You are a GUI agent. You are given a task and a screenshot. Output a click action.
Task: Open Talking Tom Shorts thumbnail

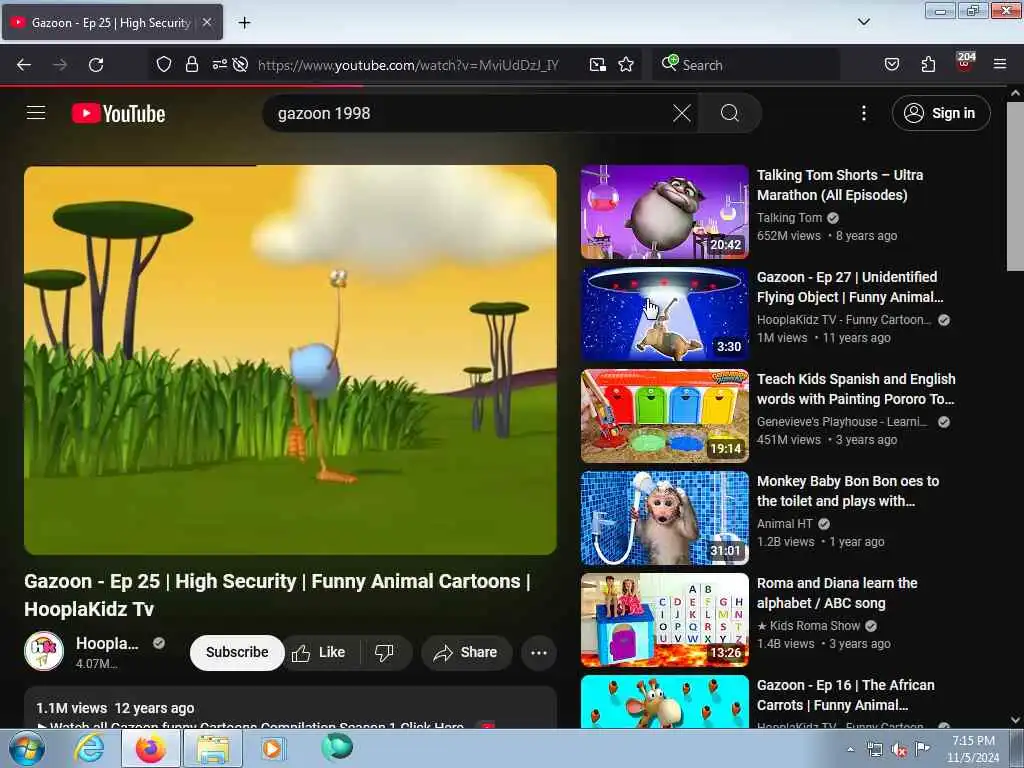tap(664, 212)
